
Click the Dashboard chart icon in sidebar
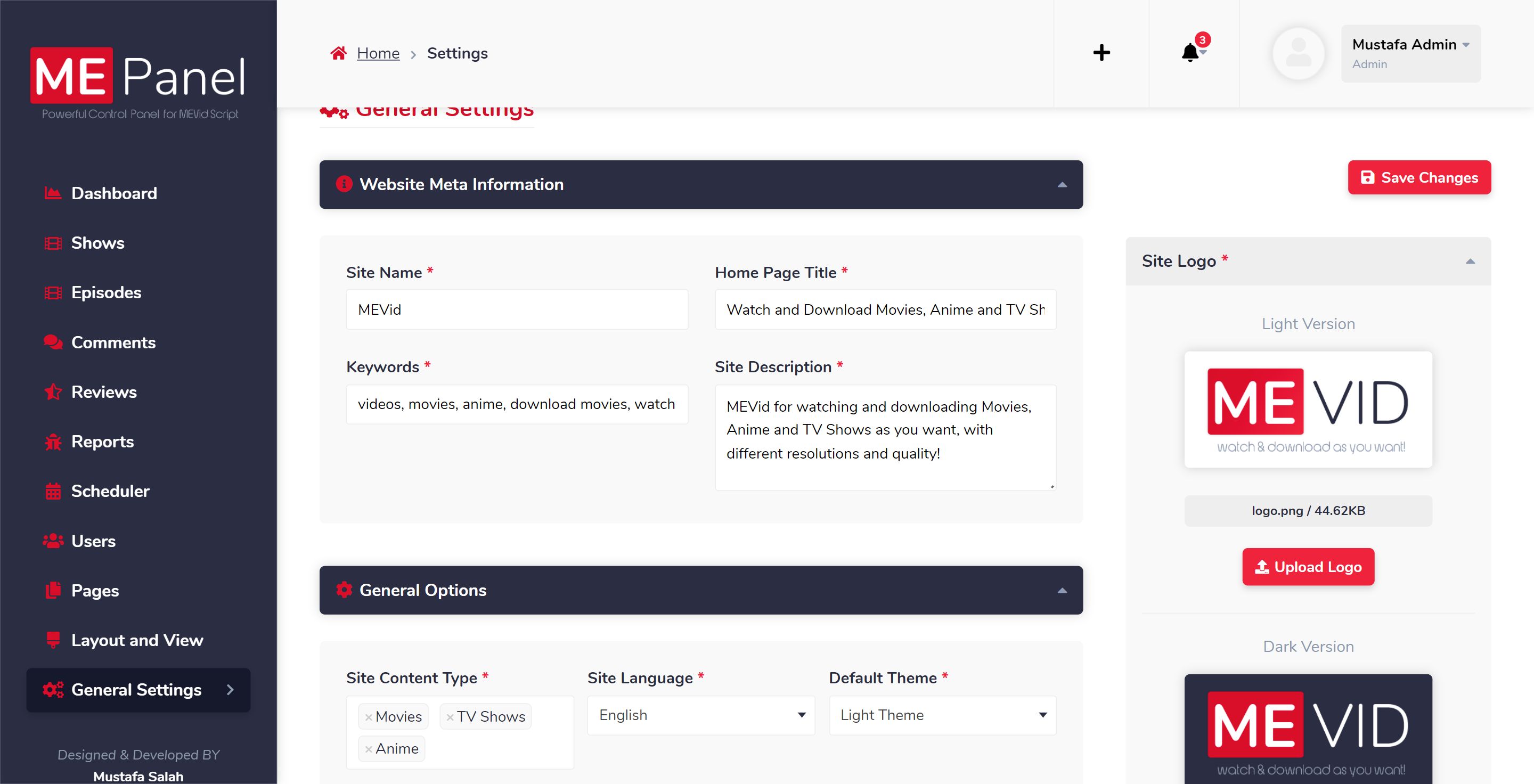(x=53, y=193)
